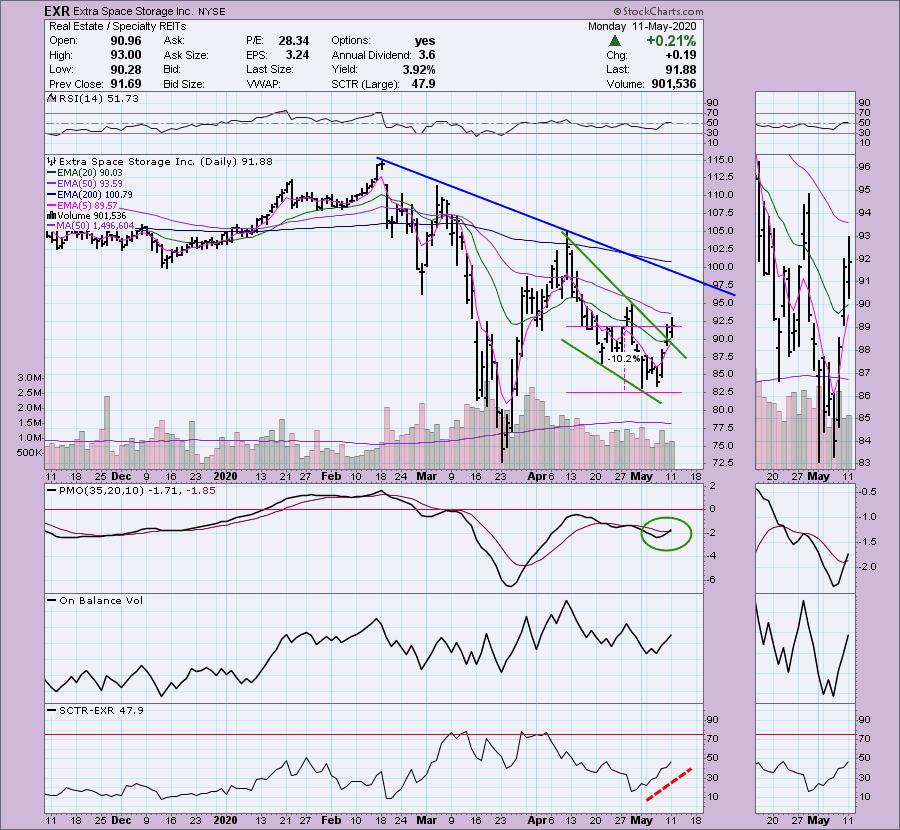Click the NYSE exchange label
This screenshot has width=900, height=830.
click(x=212, y=12)
